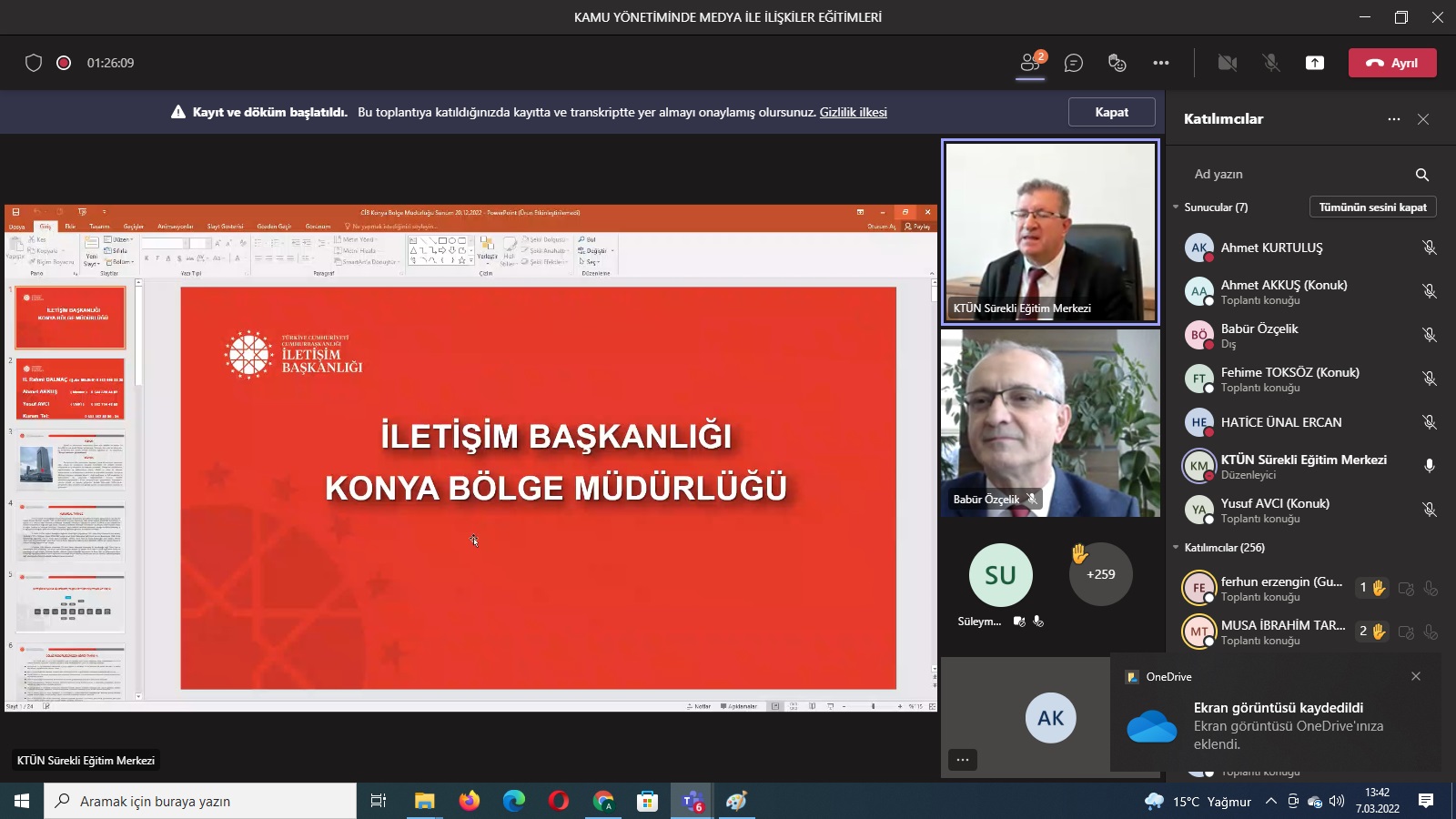1456x819 pixels.
Task: Open more options in Katılımcılar header
Action: 1394,119
